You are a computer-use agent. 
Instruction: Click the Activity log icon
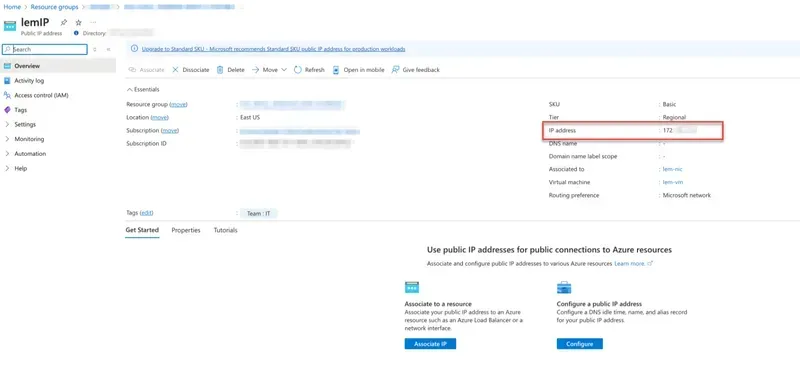tap(7, 81)
